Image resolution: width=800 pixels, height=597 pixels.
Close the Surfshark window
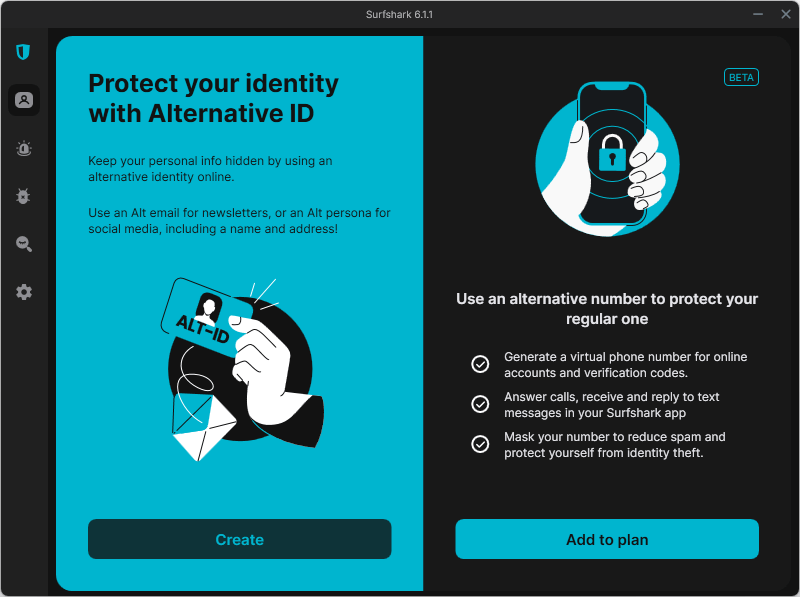point(785,14)
